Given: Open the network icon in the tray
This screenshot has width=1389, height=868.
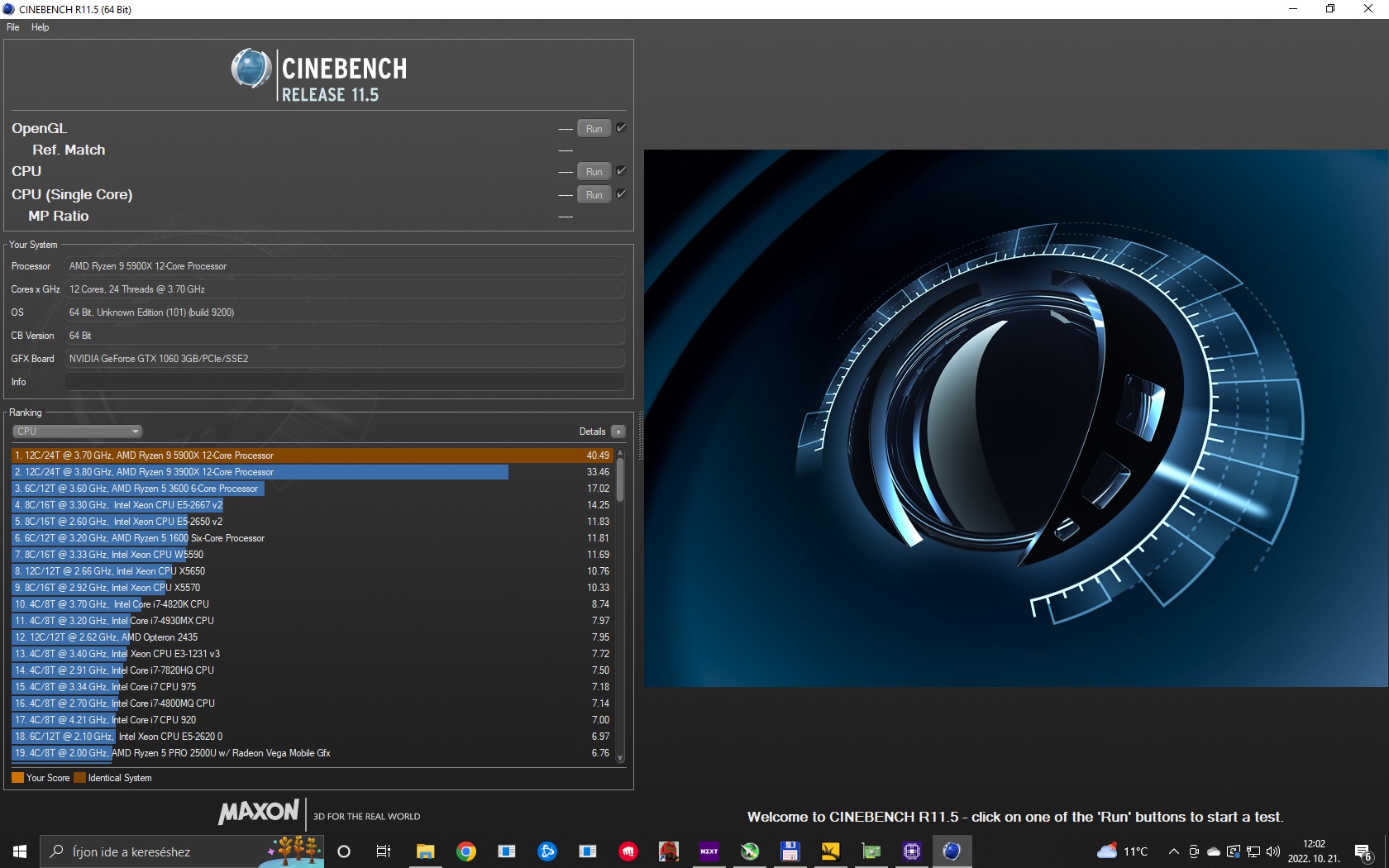Looking at the screenshot, I should click(x=1253, y=851).
